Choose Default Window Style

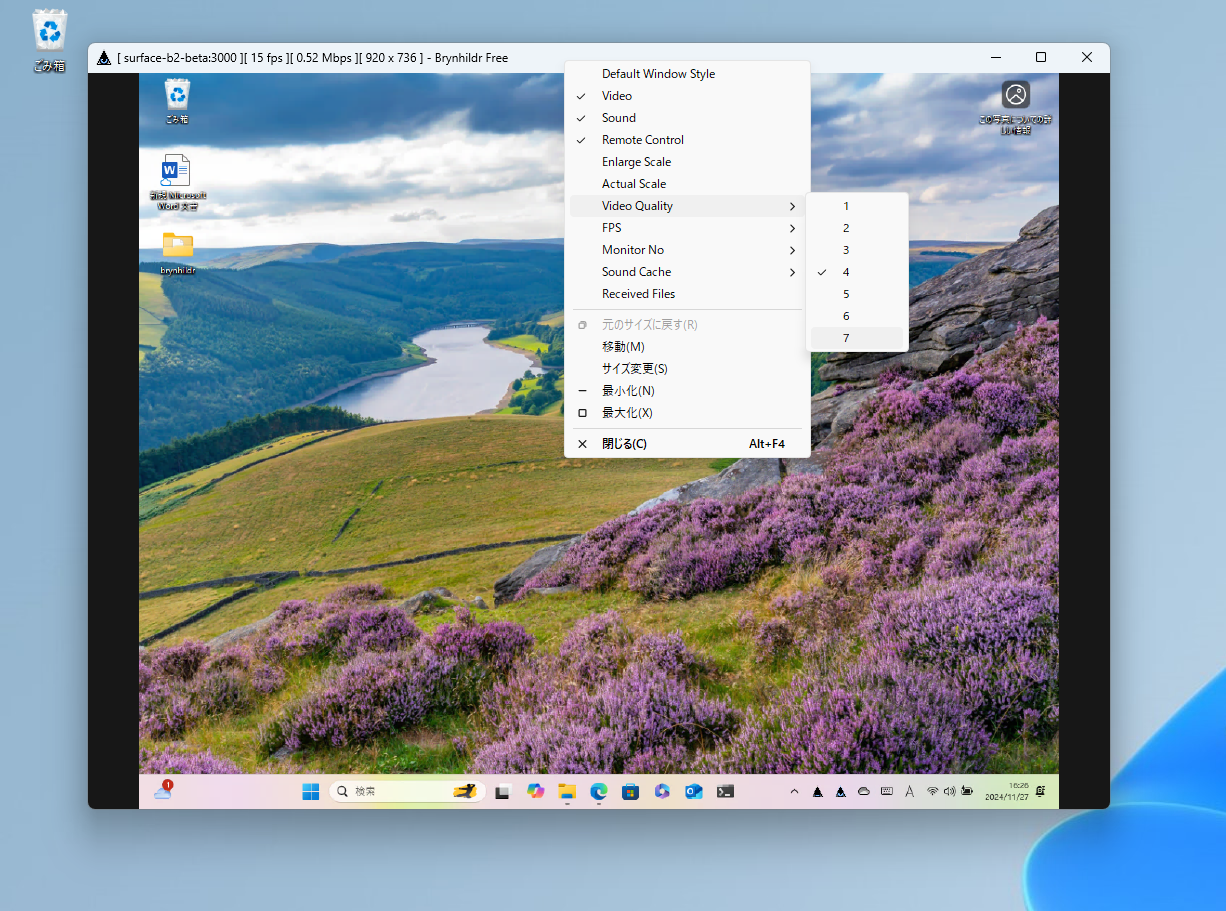(687, 74)
